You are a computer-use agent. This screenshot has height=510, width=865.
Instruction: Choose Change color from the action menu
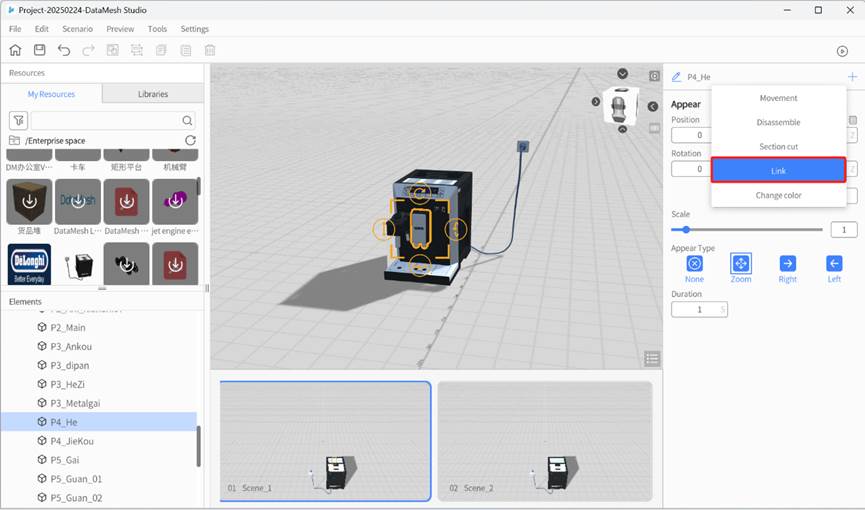[778, 195]
